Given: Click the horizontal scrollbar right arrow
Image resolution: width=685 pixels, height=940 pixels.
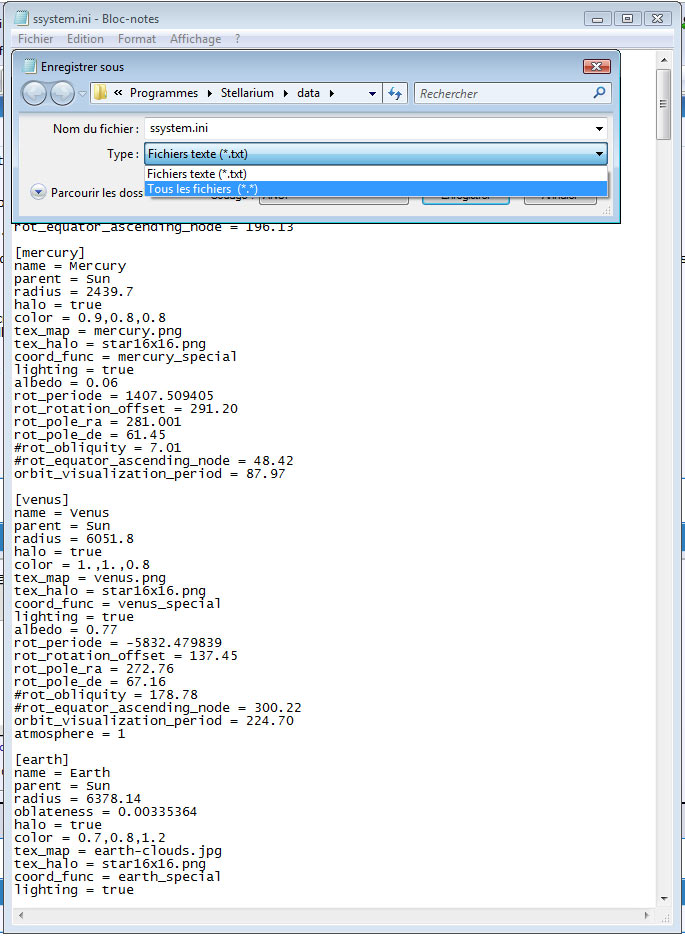Looking at the screenshot, I should [x=647, y=915].
